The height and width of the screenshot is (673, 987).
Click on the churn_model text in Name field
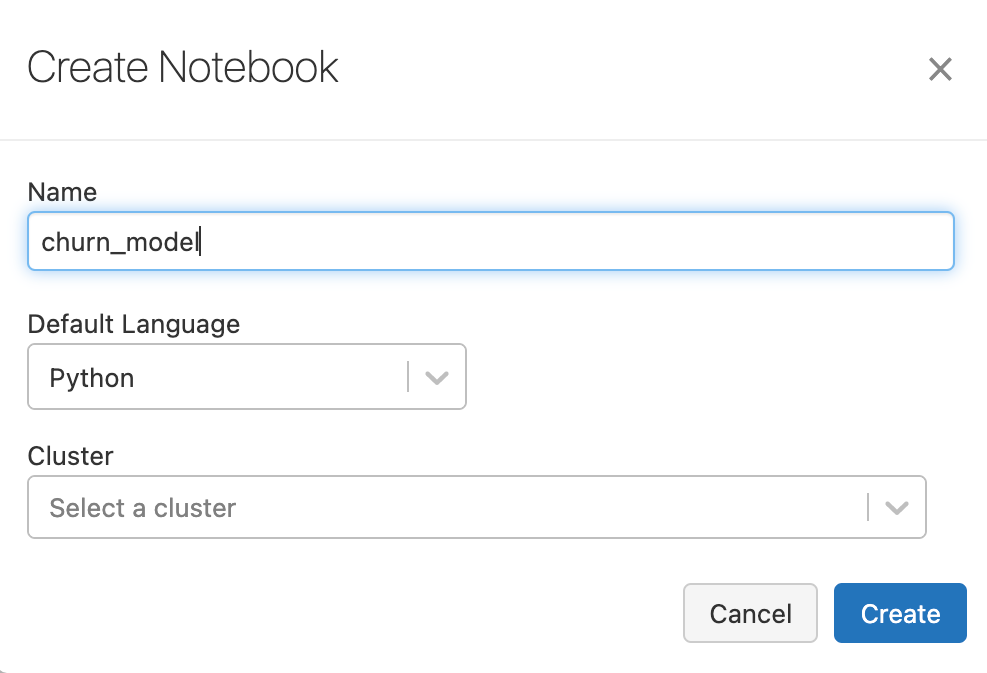[120, 242]
